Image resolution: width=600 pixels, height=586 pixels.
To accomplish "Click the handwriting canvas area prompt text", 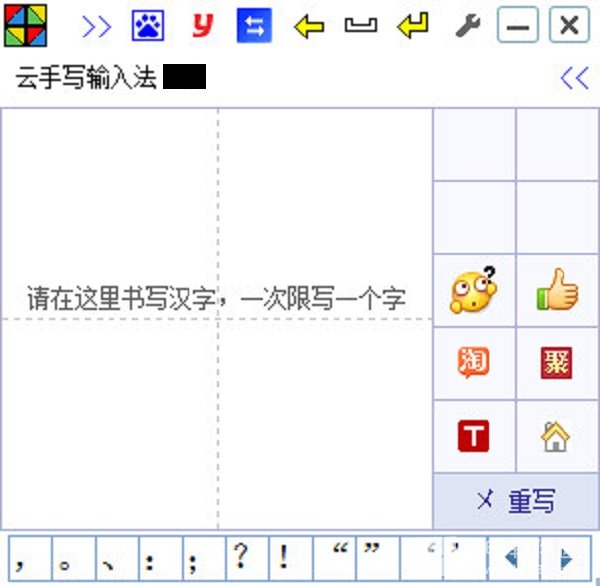I will pyautogui.click(x=217, y=297).
